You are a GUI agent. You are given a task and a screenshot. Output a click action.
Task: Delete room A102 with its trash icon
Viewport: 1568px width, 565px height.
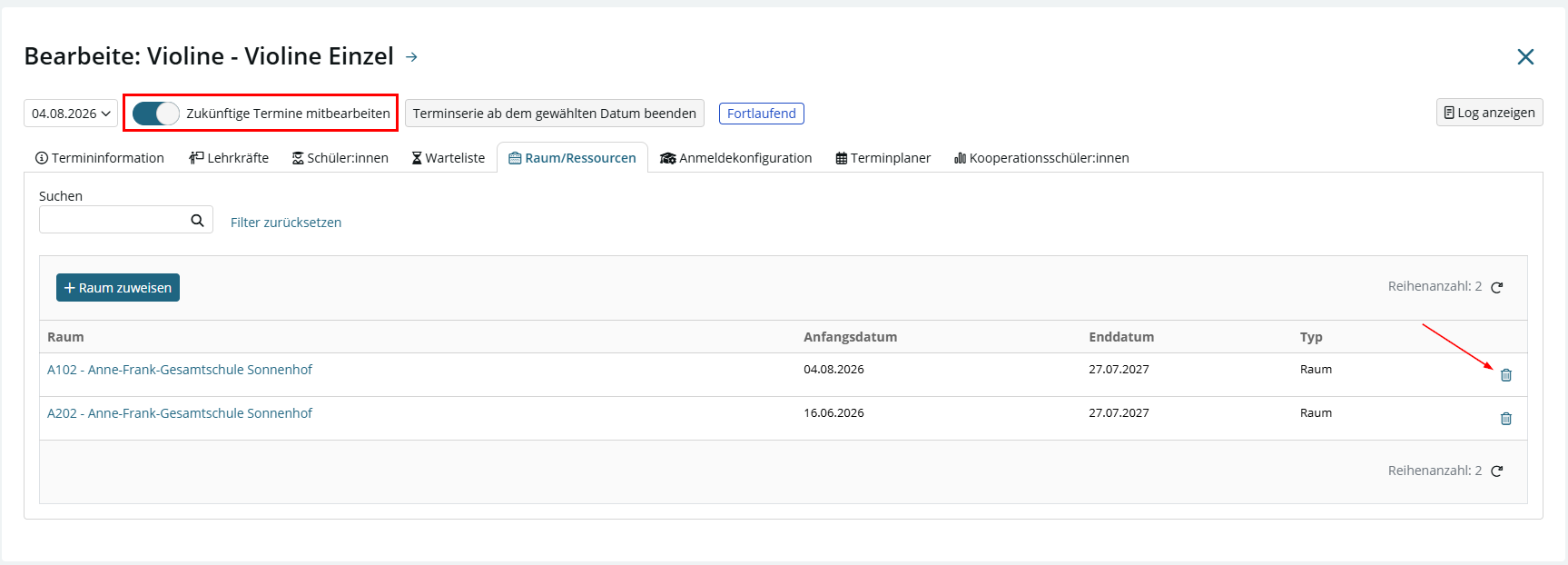(x=1505, y=375)
